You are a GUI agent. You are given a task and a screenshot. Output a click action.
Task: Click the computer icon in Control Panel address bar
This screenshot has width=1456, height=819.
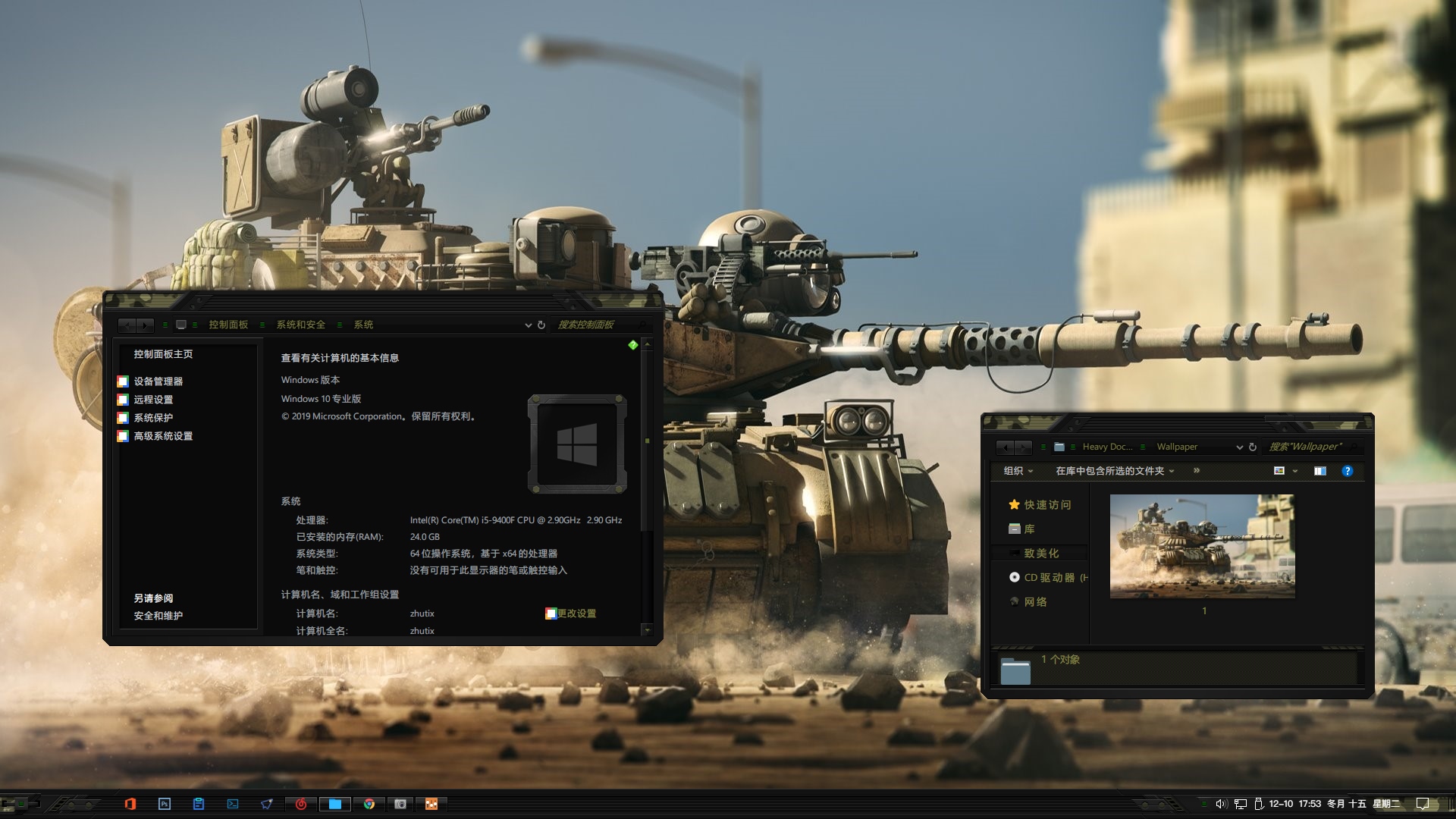tap(181, 325)
